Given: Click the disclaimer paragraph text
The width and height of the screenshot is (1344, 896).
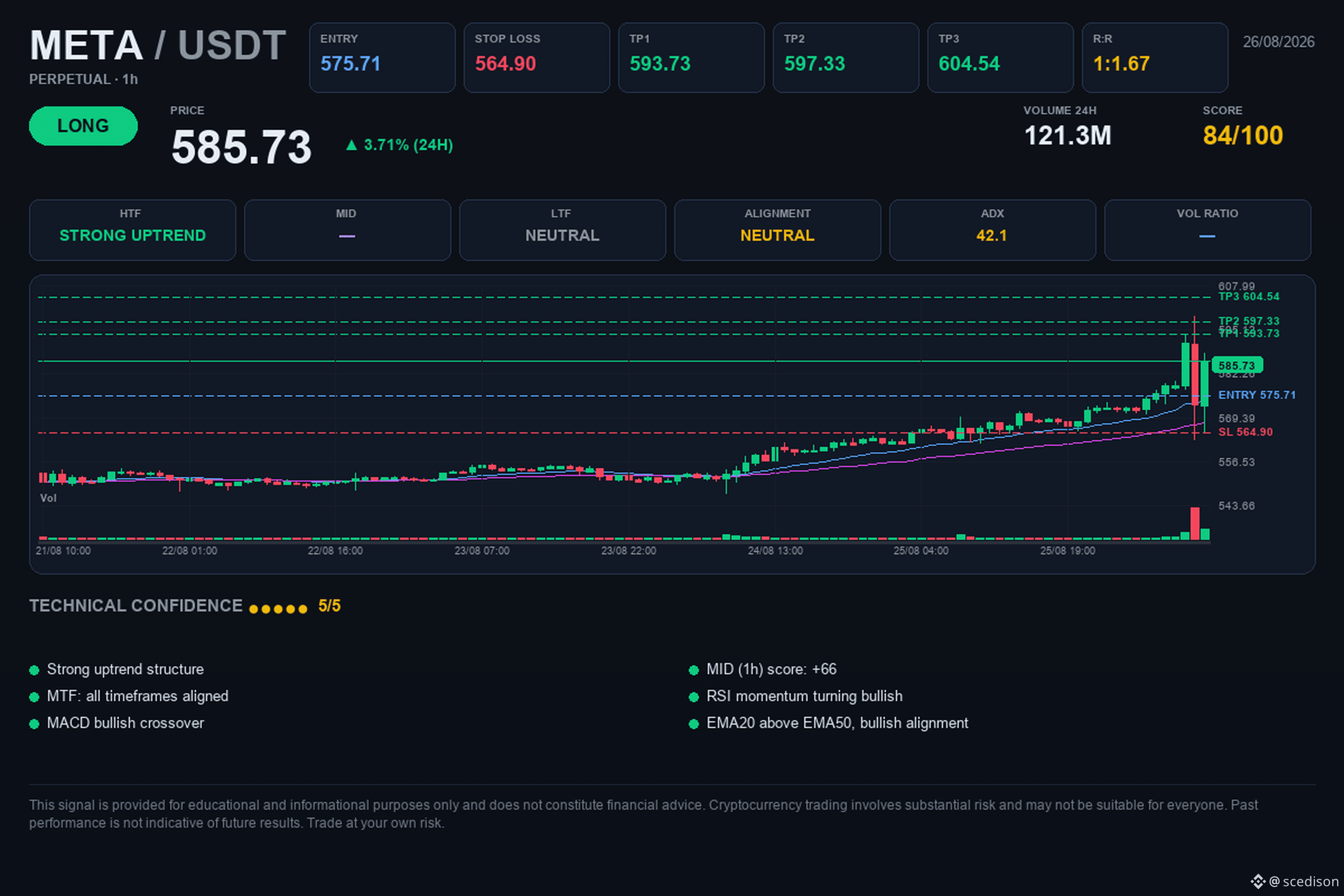Looking at the screenshot, I should coord(643,814).
